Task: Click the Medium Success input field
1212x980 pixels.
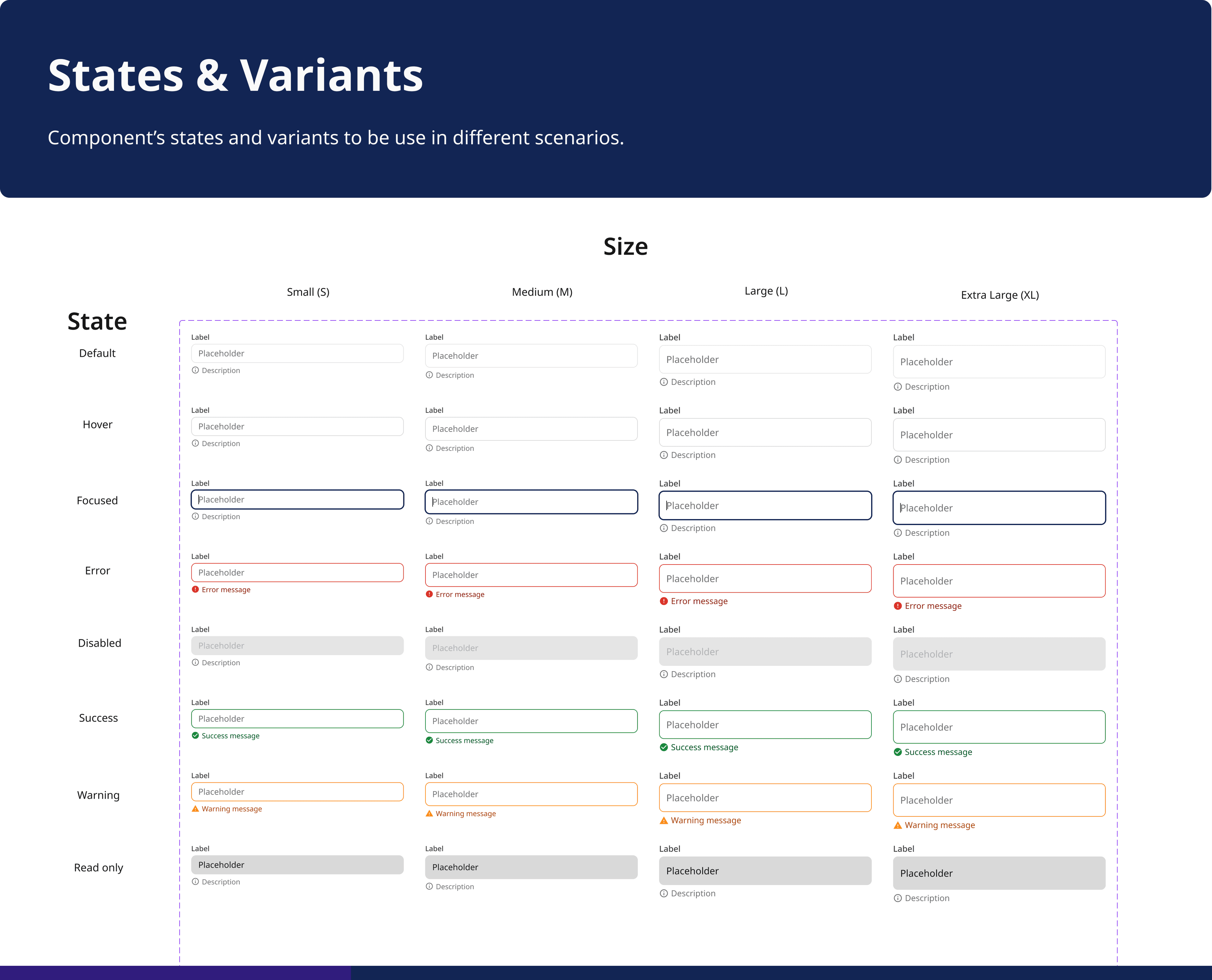Action: coord(532,721)
